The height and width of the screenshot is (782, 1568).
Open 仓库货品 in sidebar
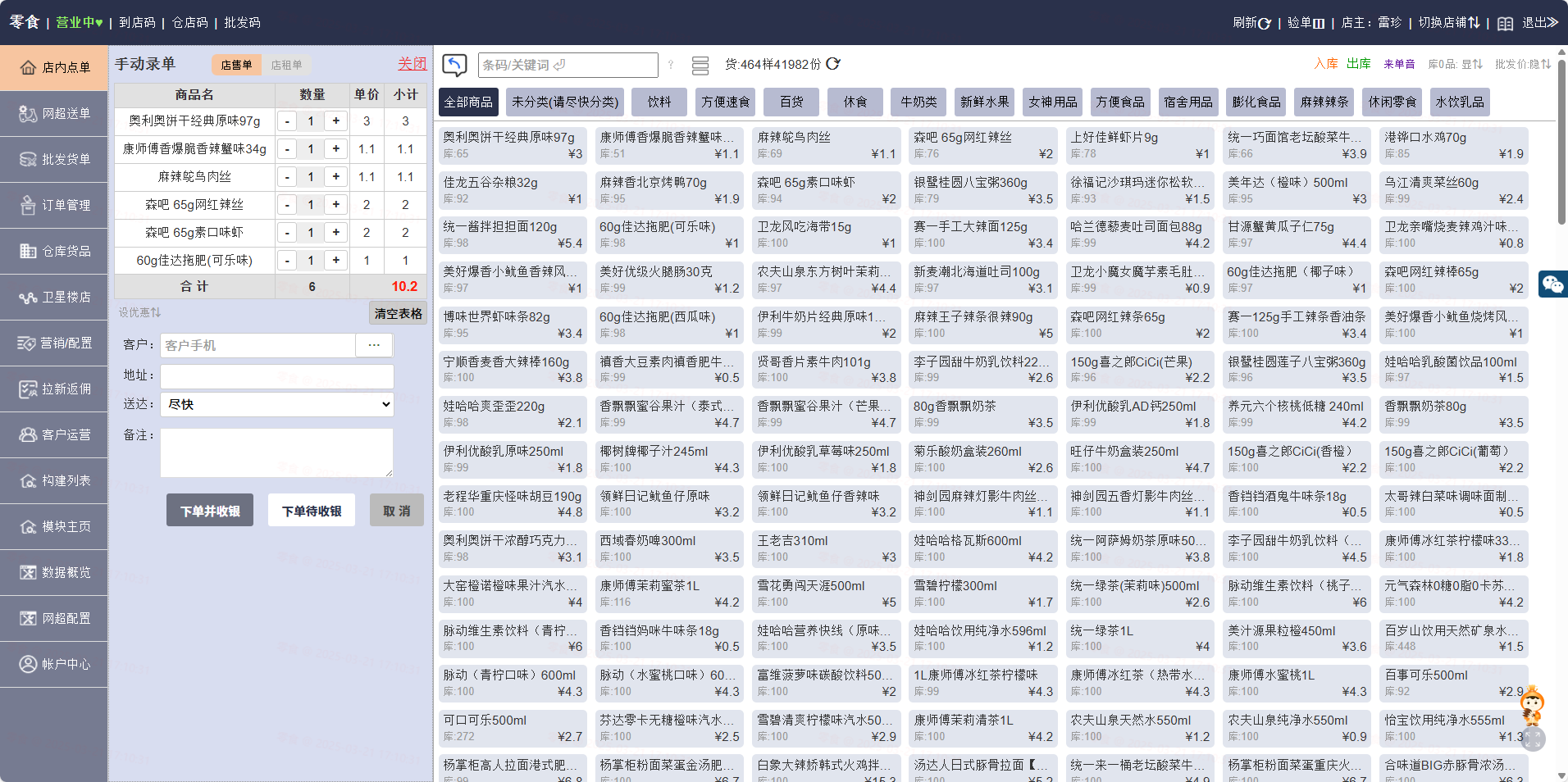click(x=54, y=252)
